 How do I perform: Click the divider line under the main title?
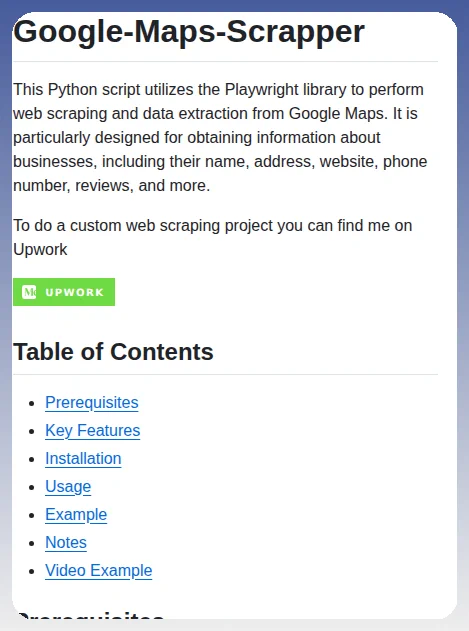(225, 62)
